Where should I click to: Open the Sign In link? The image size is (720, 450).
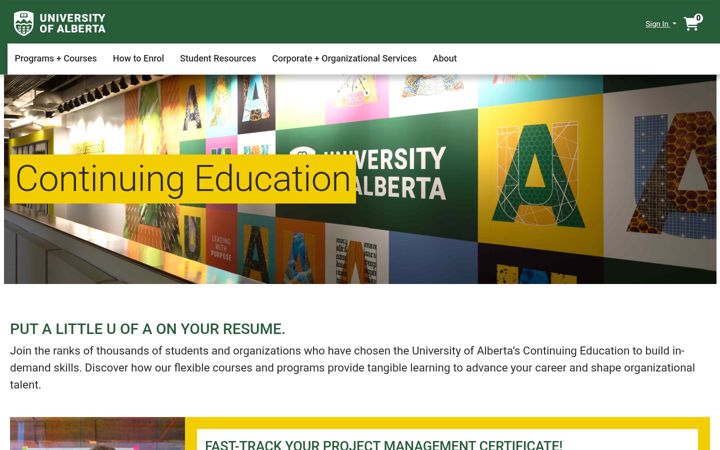coord(657,24)
